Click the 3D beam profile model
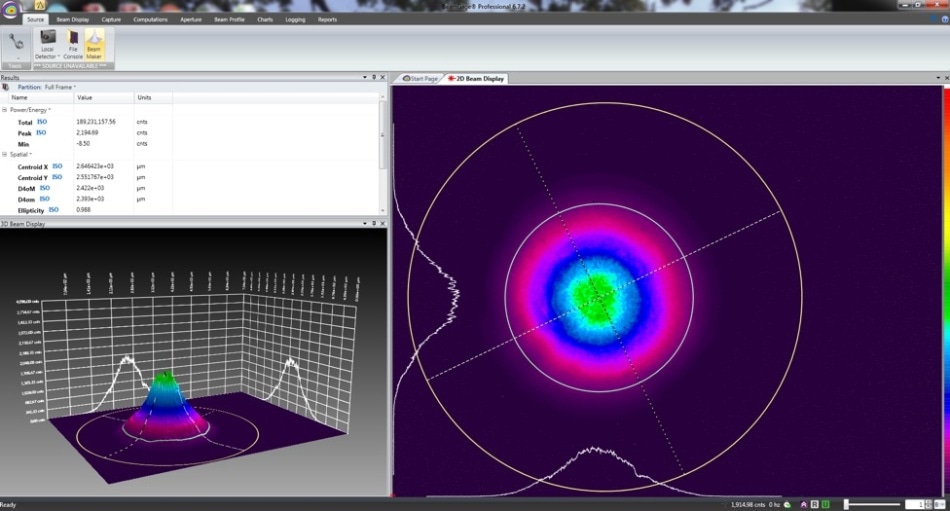The width and height of the screenshot is (950, 511). click(x=167, y=405)
